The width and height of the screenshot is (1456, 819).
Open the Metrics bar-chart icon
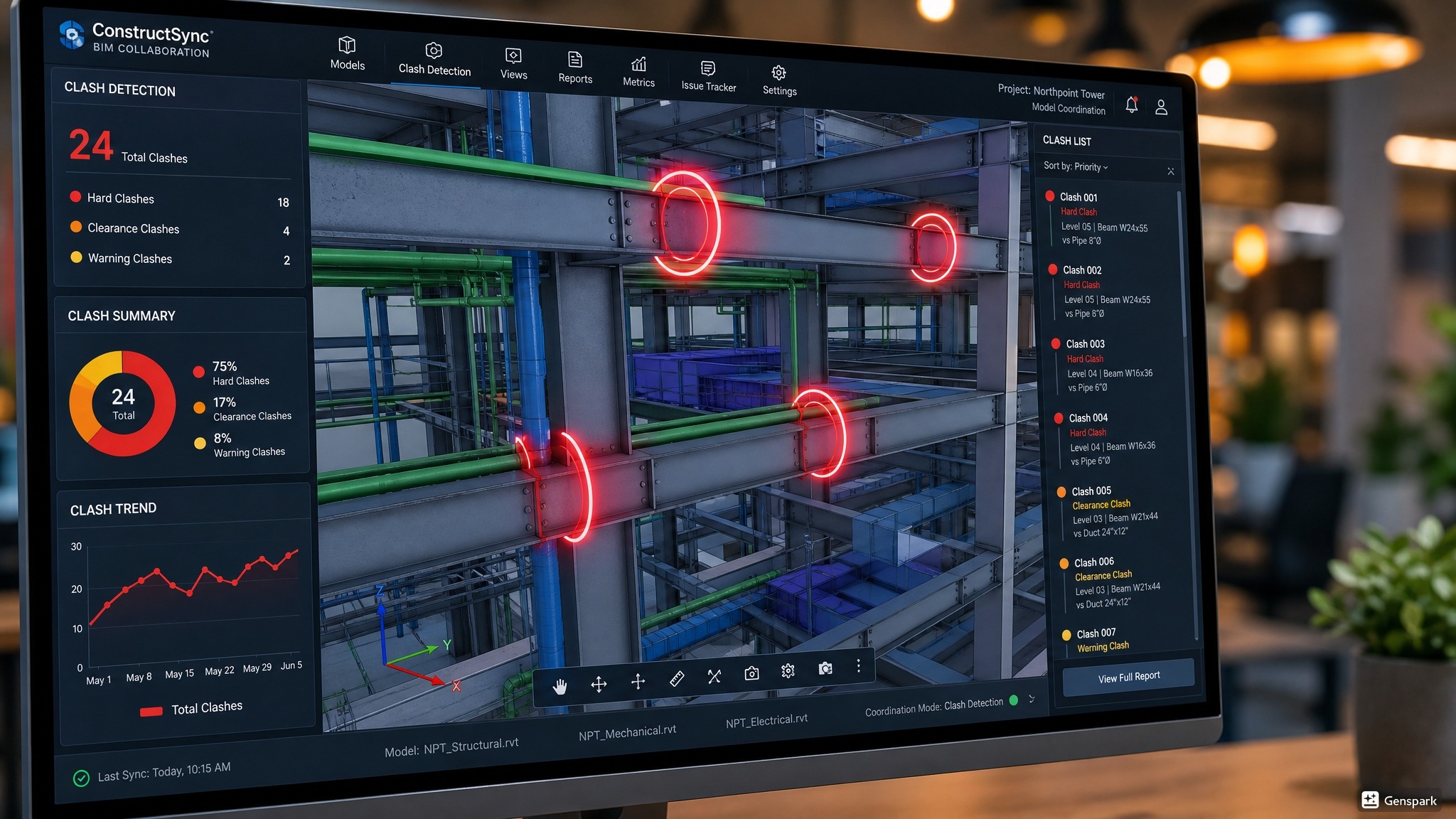(x=638, y=64)
